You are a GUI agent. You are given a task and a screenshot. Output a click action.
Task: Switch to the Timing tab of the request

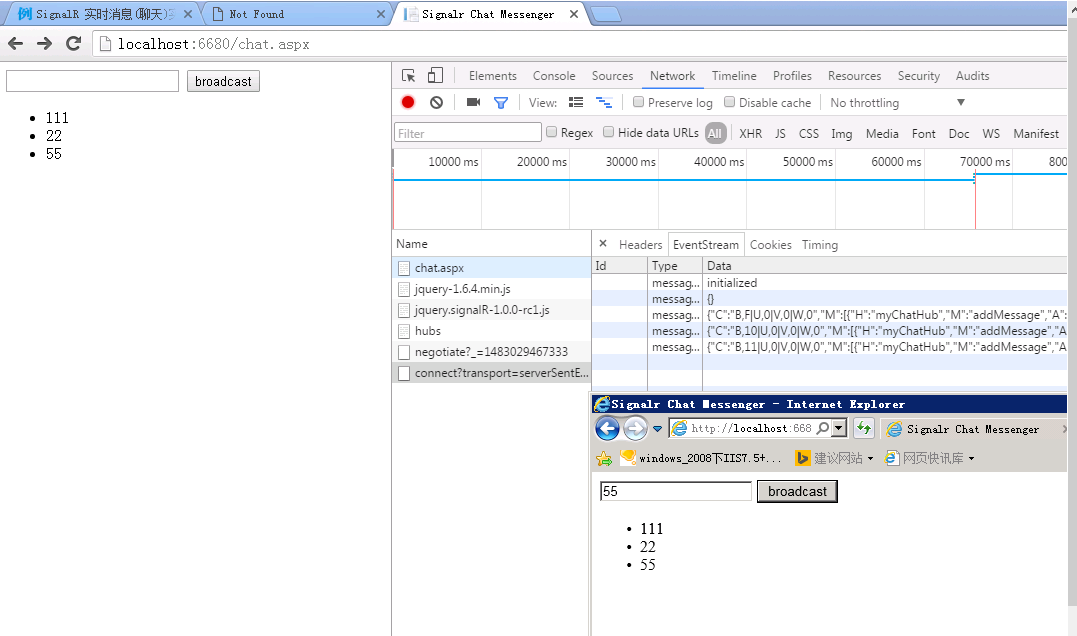(819, 245)
